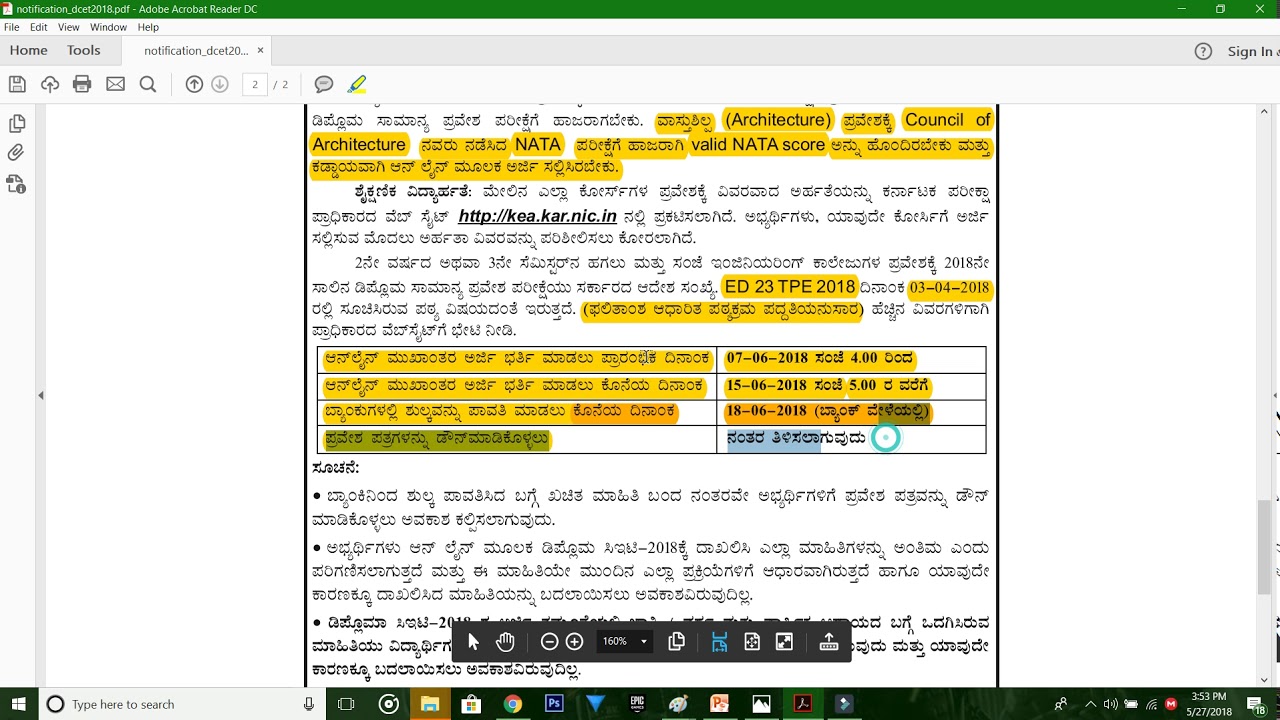1280x720 pixels.
Task: Zoom in with plus button
Action: [574, 642]
